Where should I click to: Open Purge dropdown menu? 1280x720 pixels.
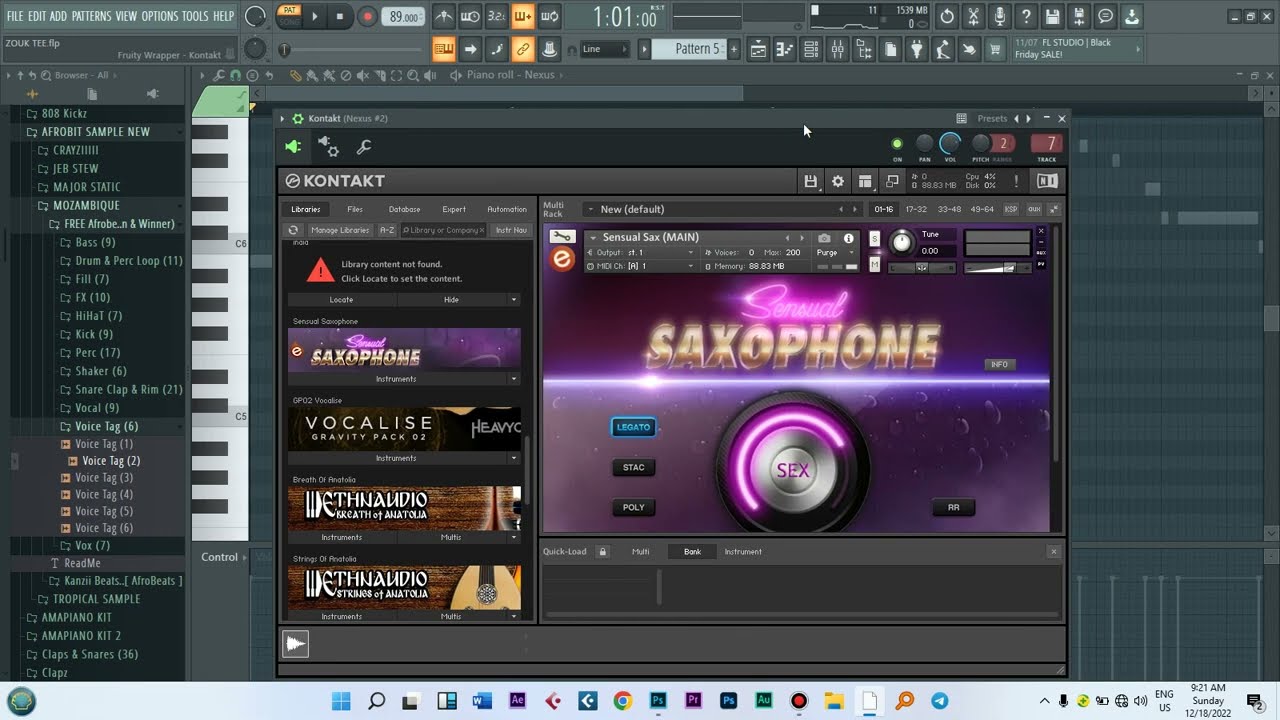835,253
